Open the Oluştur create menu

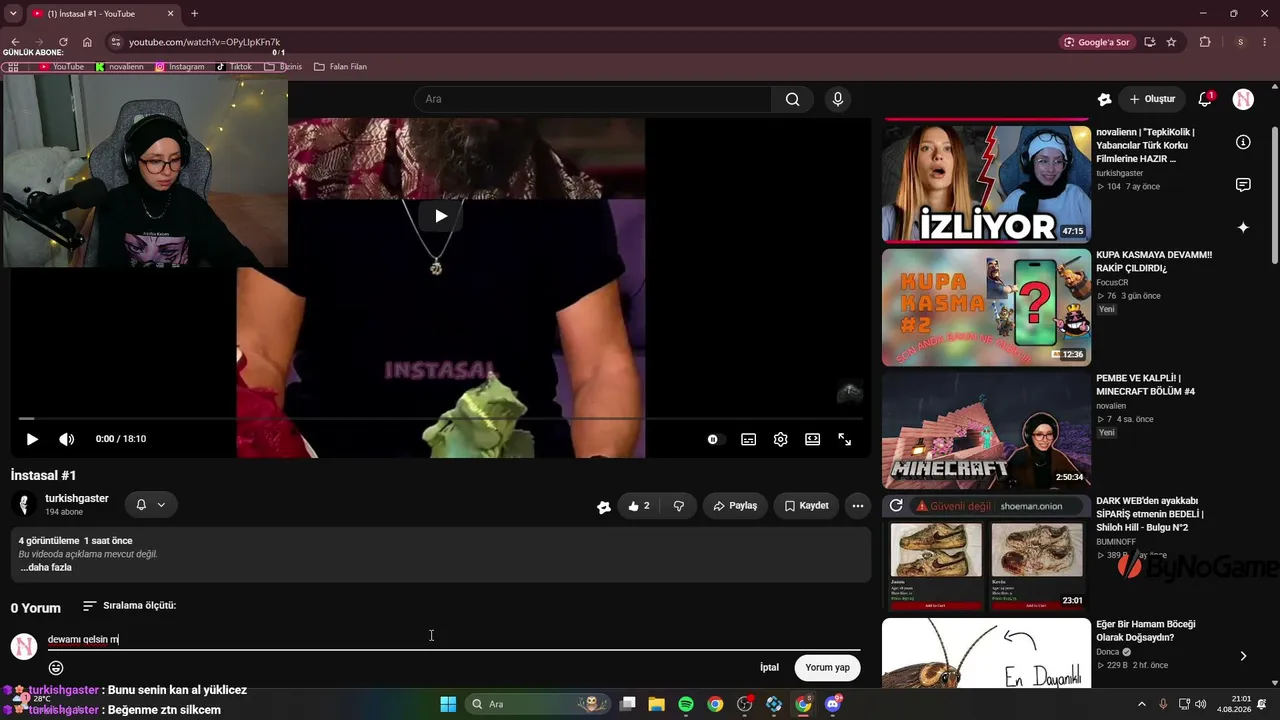click(1152, 99)
